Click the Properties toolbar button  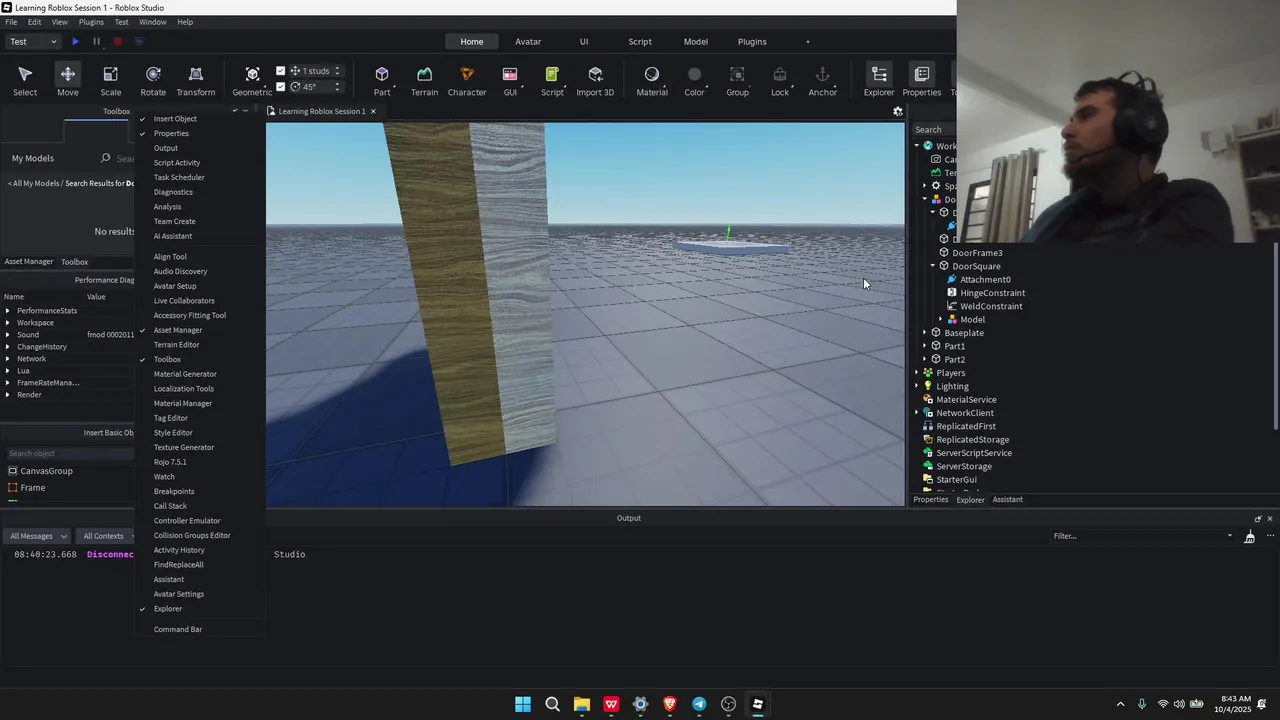[921, 81]
